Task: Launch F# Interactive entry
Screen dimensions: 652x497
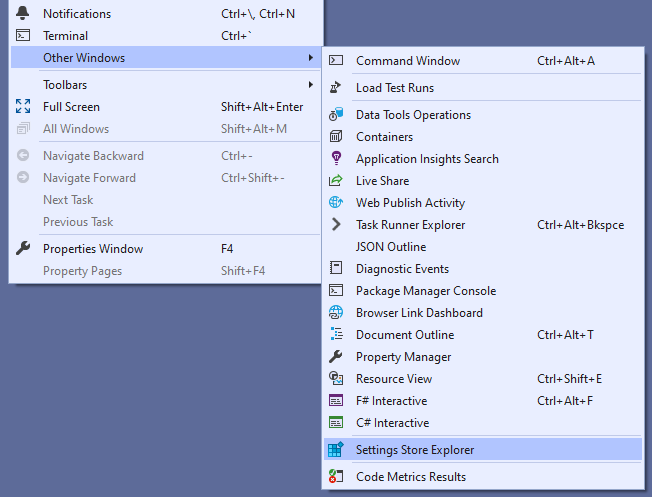Action: [x=483, y=401]
